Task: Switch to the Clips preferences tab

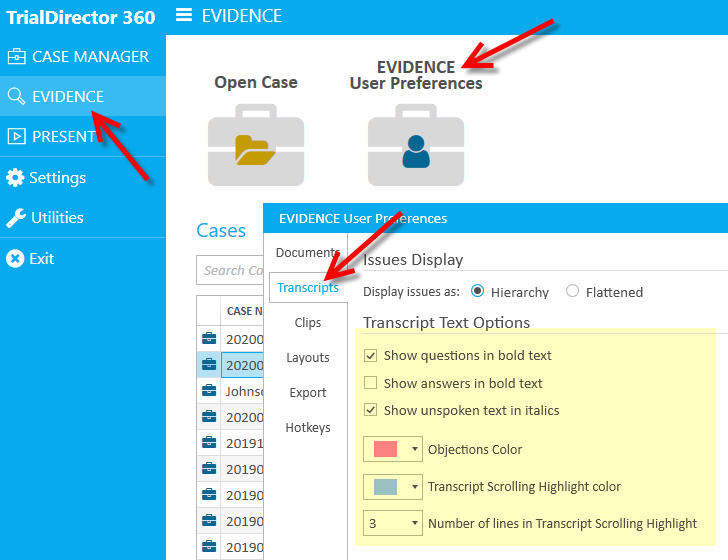Action: point(308,322)
